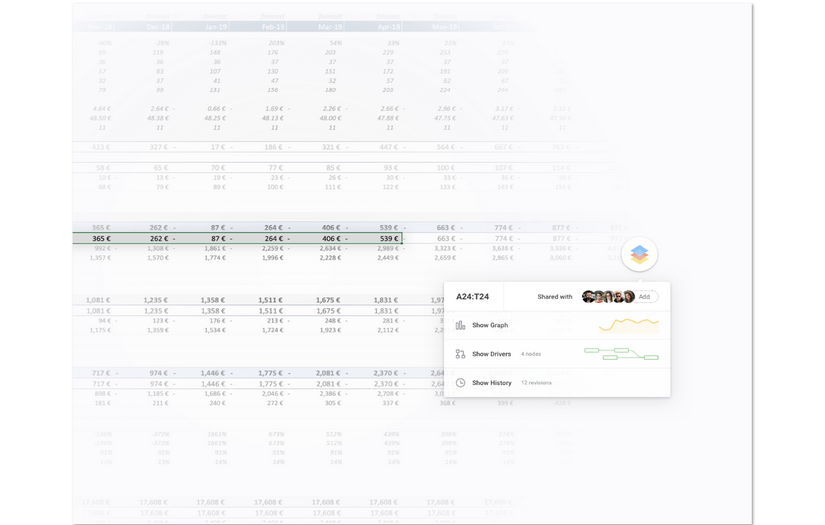Screen dimensions: 825x525
Task: Choose the Show Graph option
Action: (490, 325)
